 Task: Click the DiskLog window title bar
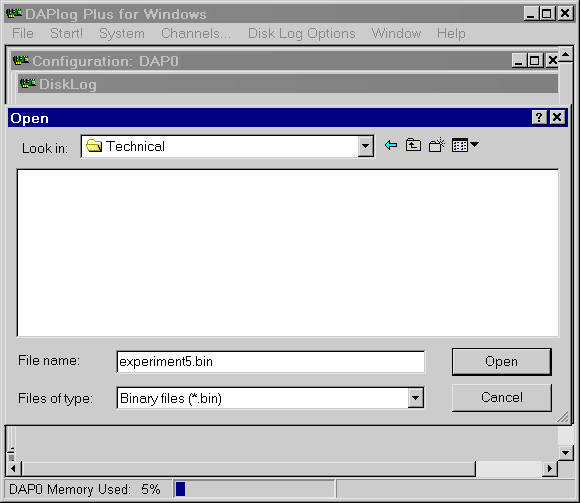pos(288,84)
